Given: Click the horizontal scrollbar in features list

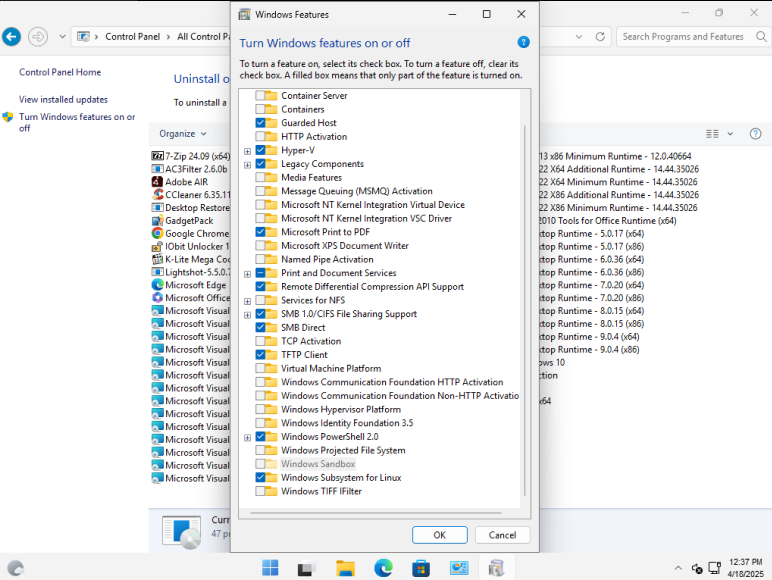Looking at the screenshot, I should point(376,513).
